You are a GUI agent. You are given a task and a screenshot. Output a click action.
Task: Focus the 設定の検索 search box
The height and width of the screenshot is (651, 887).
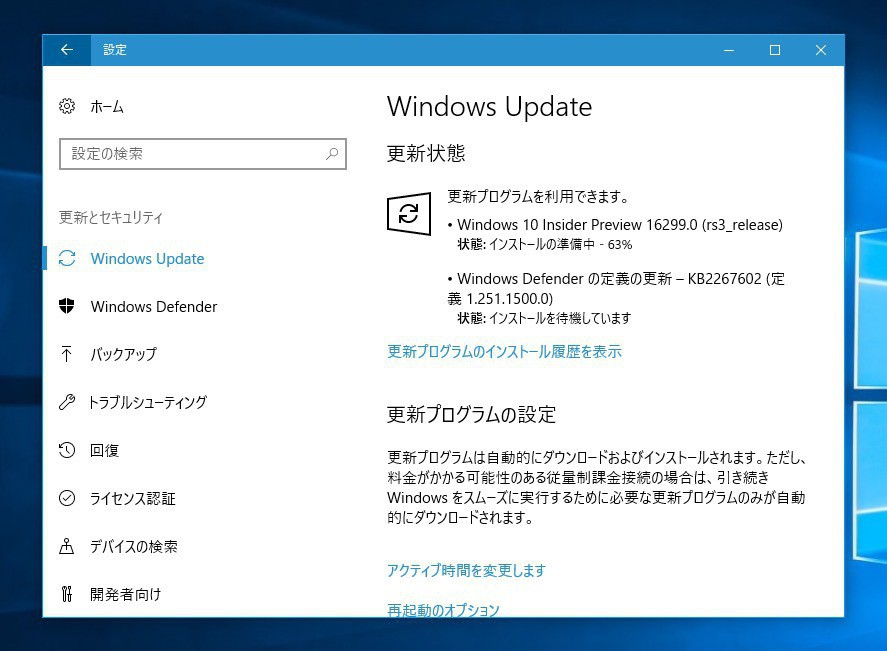[x=203, y=154]
